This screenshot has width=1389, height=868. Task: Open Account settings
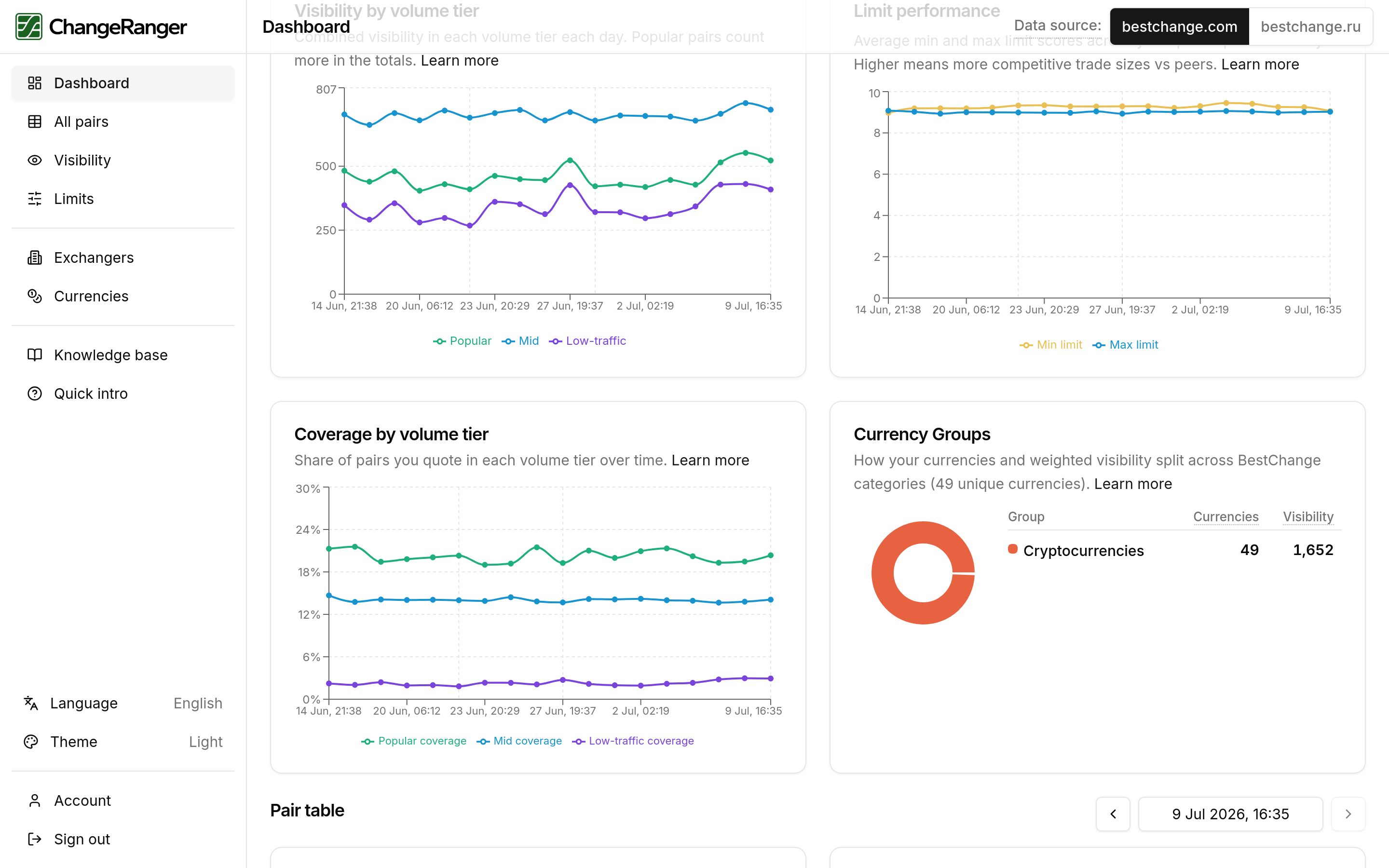[x=123, y=800]
